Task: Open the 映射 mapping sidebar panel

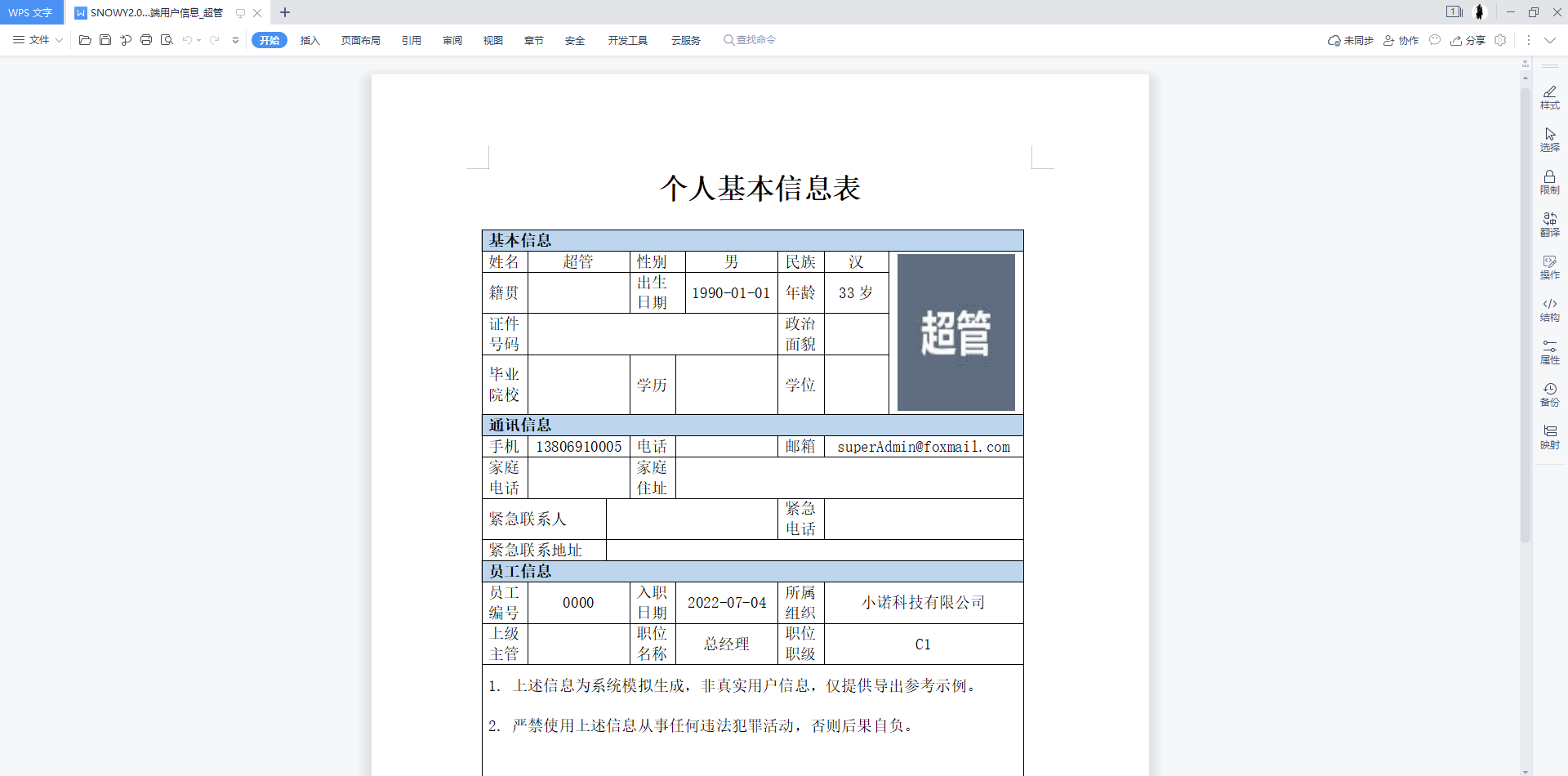Action: click(1549, 438)
